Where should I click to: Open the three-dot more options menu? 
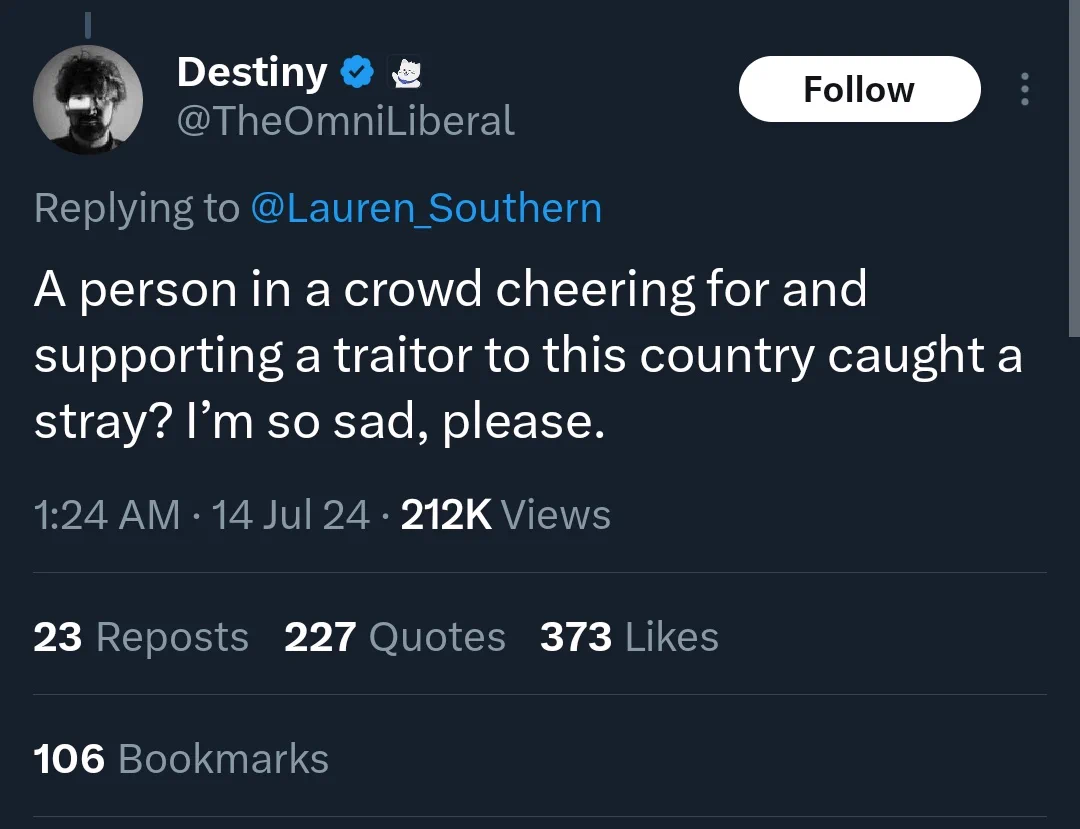point(1025,89)
